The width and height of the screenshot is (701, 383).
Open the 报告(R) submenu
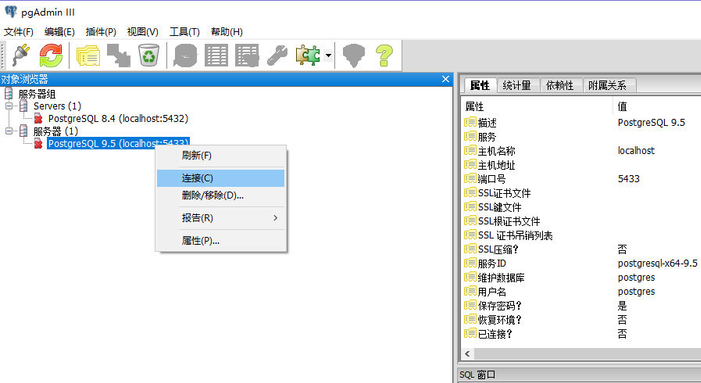[x=220, y=218]
